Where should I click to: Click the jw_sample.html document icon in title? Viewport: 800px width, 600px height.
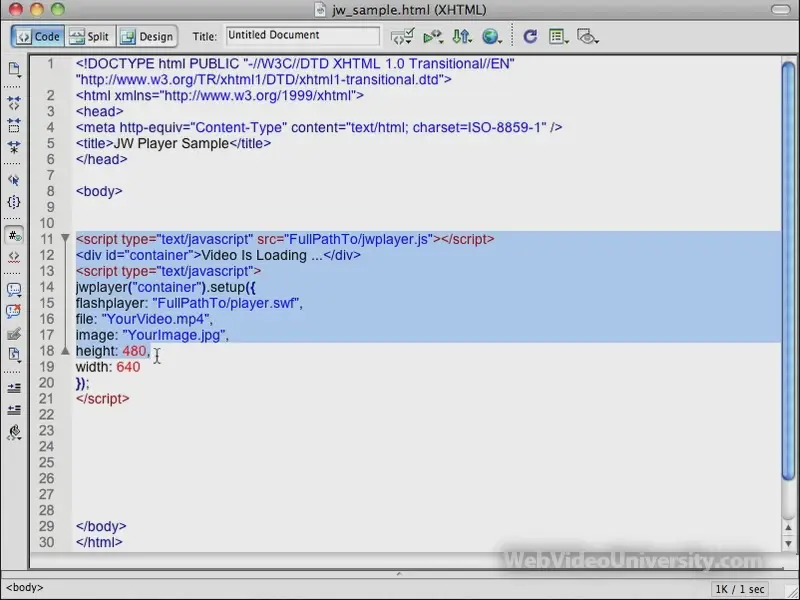(320, 10)
